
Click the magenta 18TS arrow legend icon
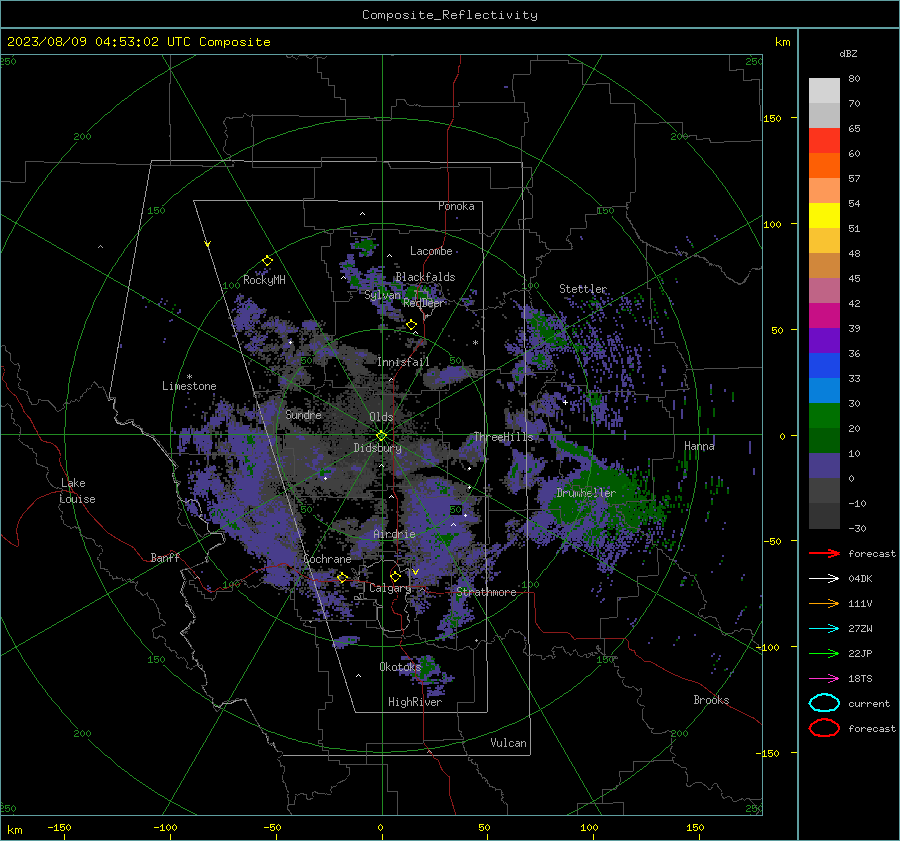click(824, 678)
